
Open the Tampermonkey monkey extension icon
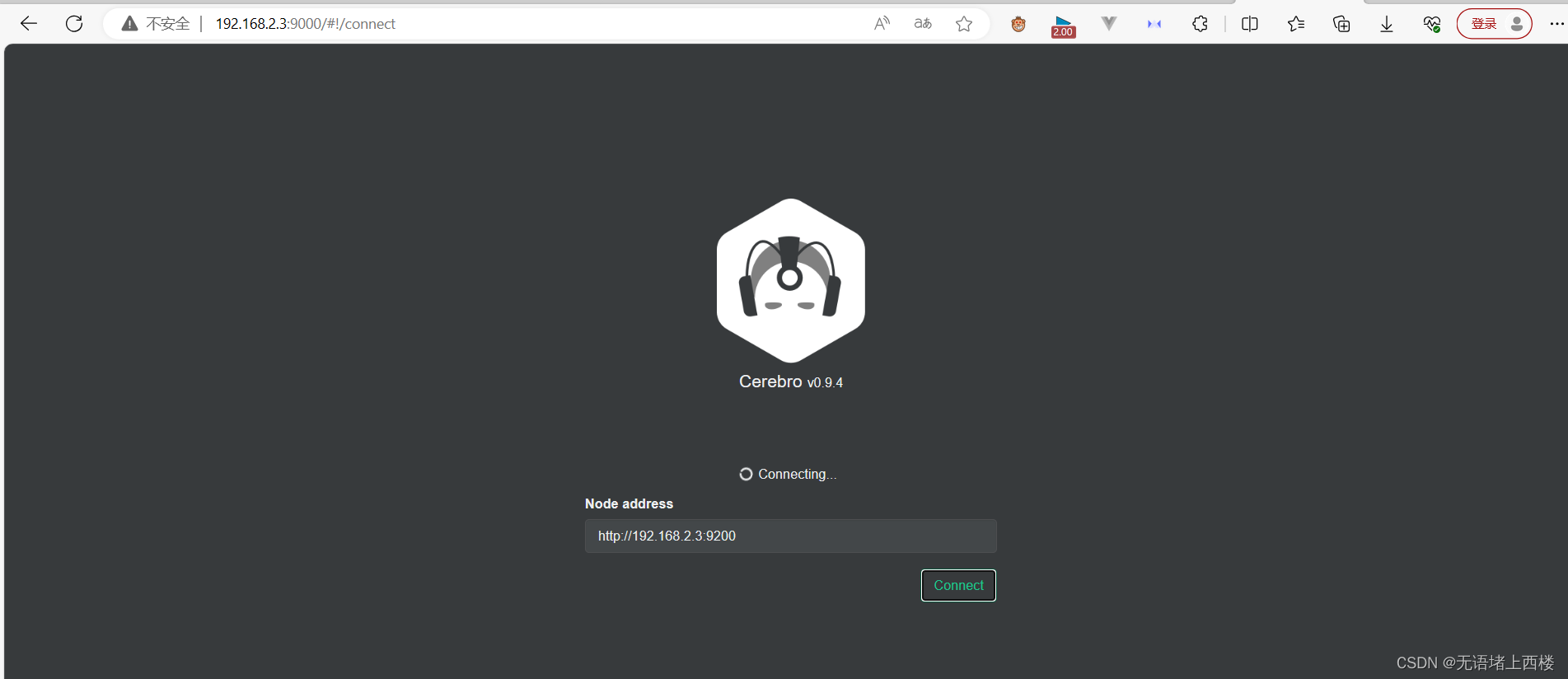[1018, 24]
